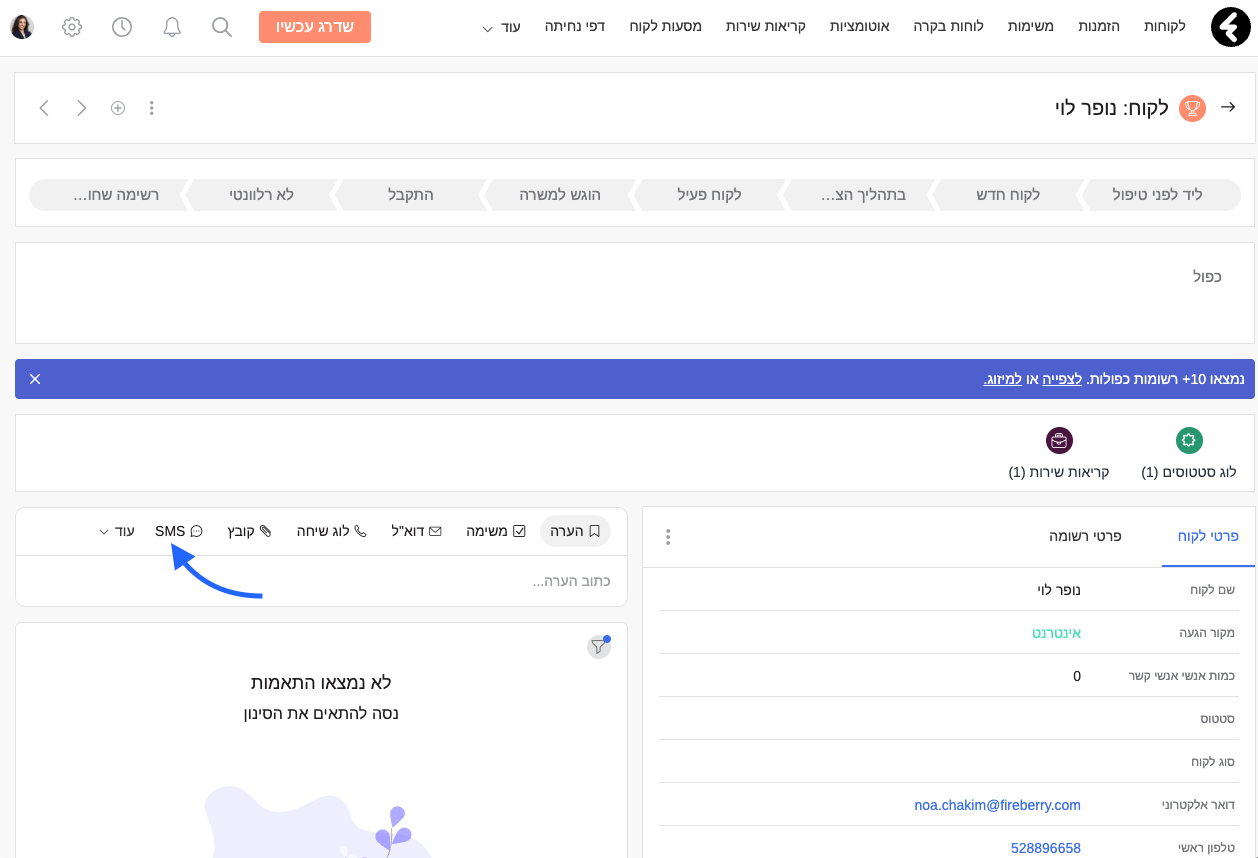Set stage to התקבל
1258x858 pixels.
pyautogui.click(x=411, y=194)
